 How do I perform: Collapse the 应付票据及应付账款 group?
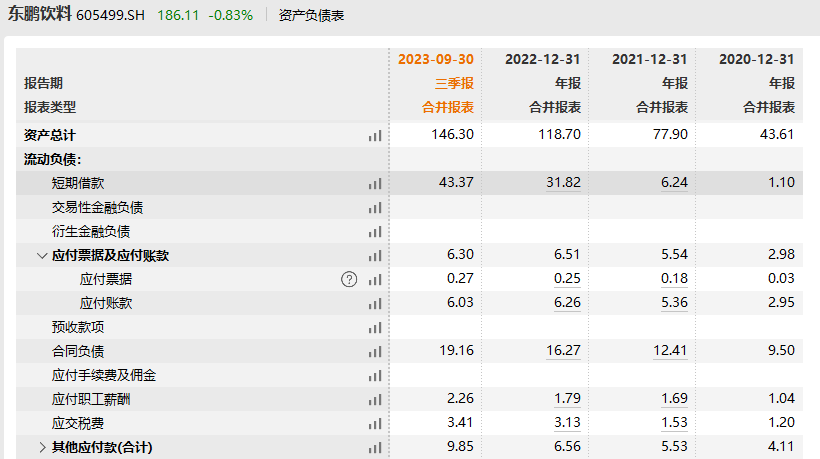42,256
